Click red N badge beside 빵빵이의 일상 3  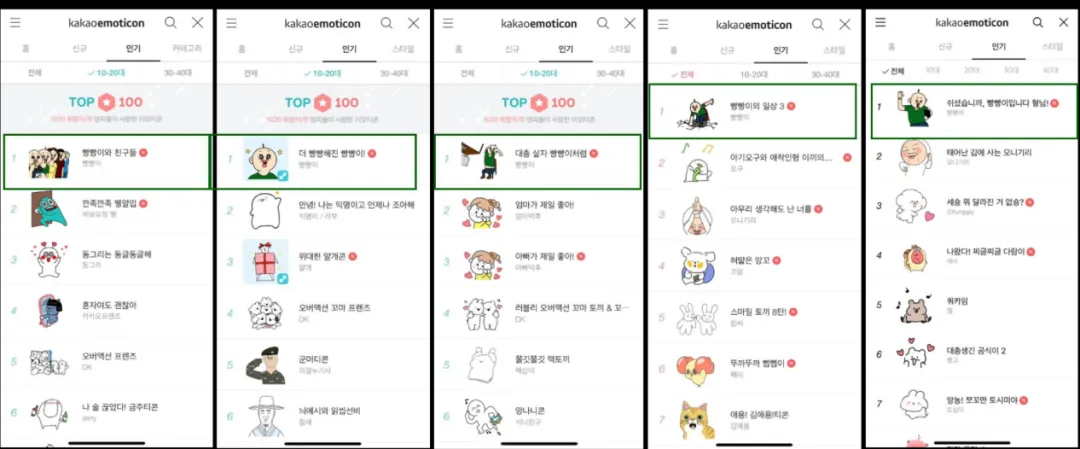[791, 106]
